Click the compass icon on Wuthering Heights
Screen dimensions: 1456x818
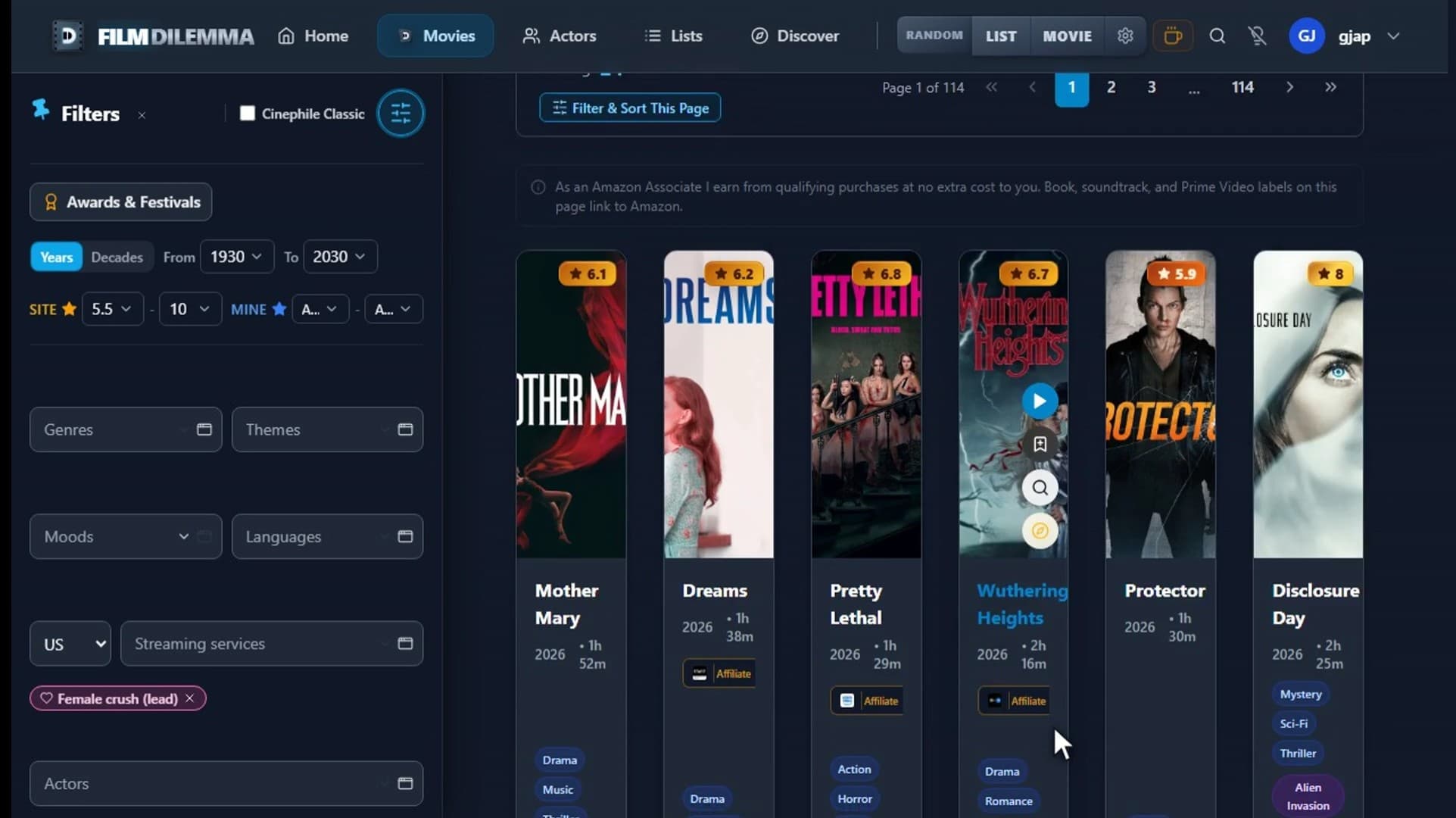click(1040, 531)
